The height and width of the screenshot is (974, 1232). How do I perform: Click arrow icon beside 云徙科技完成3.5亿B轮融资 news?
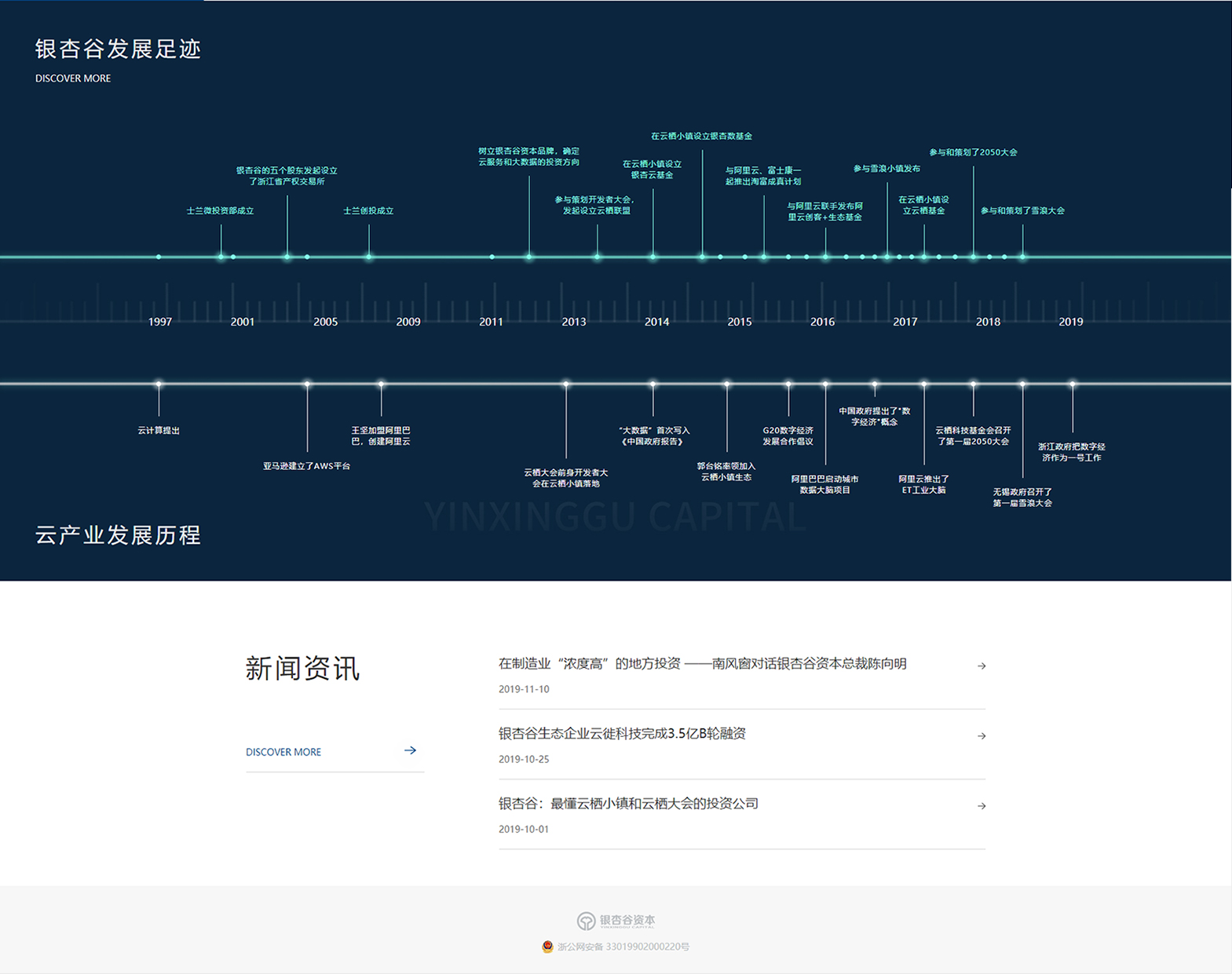coord(981,735)
